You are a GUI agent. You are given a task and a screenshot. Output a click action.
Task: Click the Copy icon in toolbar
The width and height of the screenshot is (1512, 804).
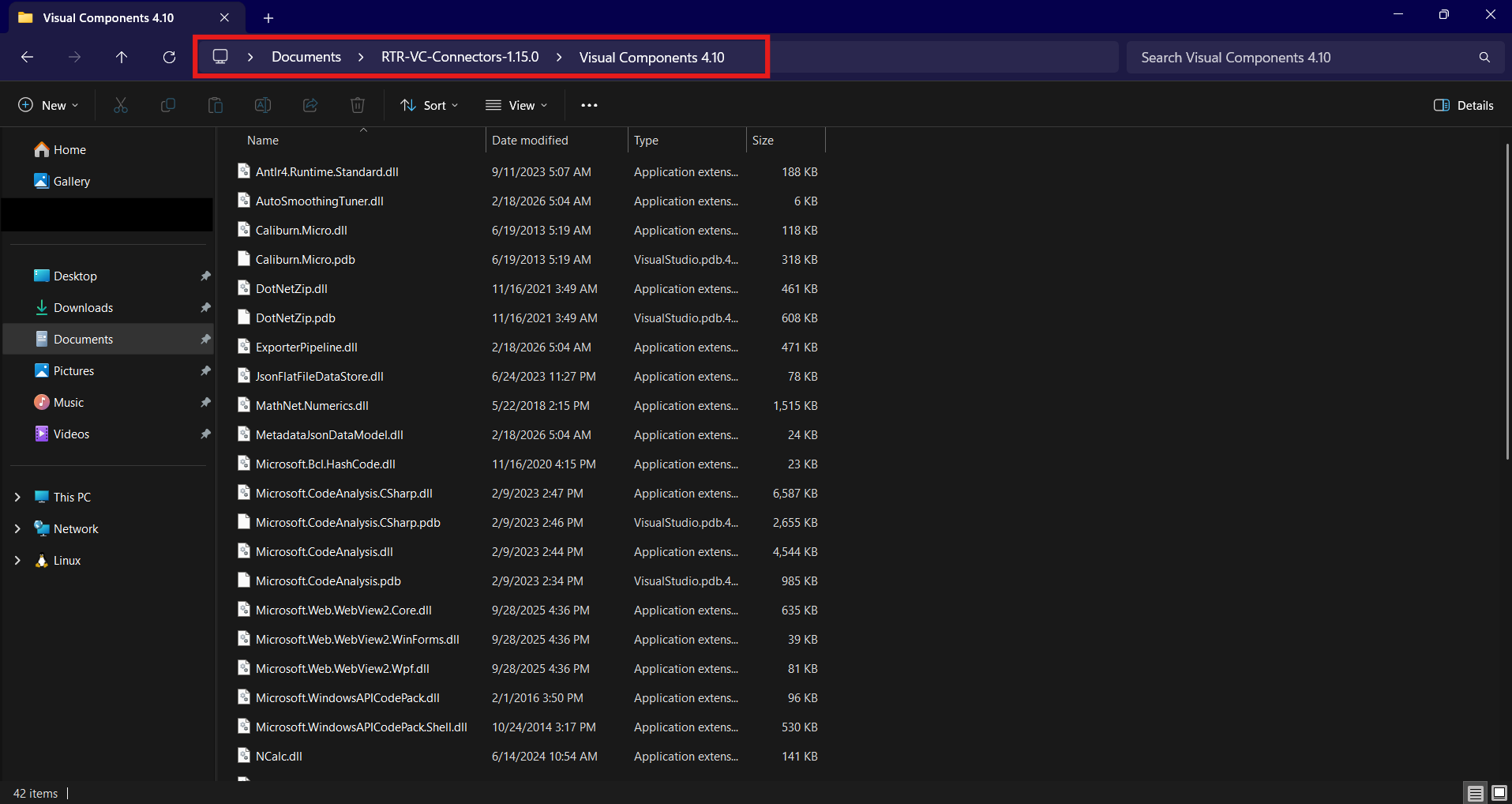tap(168, 105)
